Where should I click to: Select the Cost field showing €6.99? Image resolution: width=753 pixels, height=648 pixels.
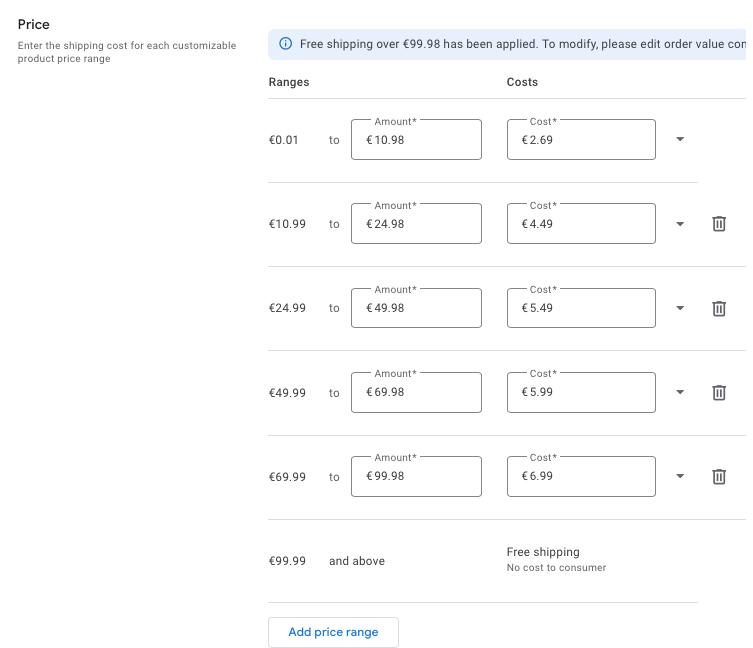click(581, 476)
